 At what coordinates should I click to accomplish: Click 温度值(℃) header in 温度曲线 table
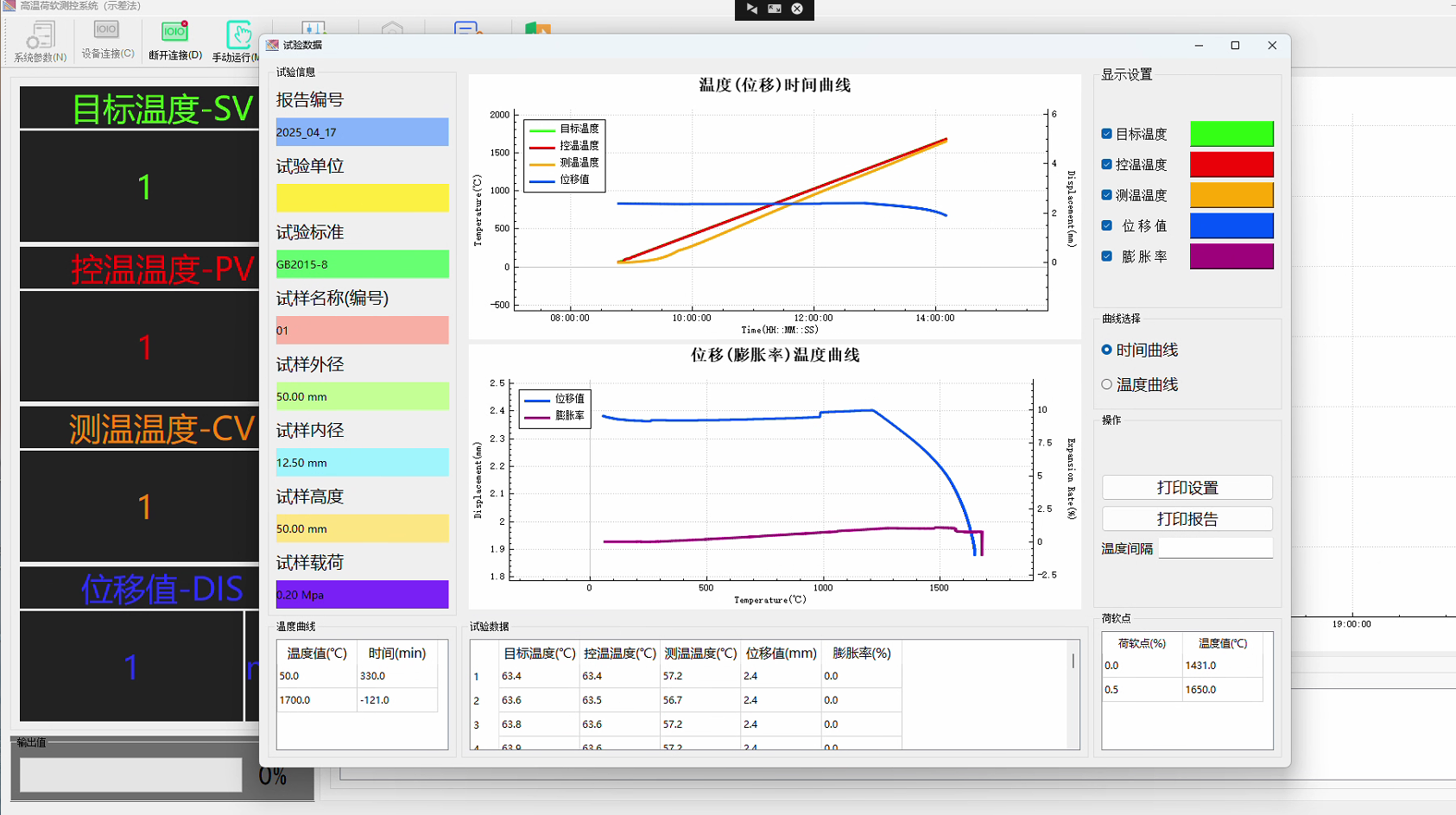(317, 654)
